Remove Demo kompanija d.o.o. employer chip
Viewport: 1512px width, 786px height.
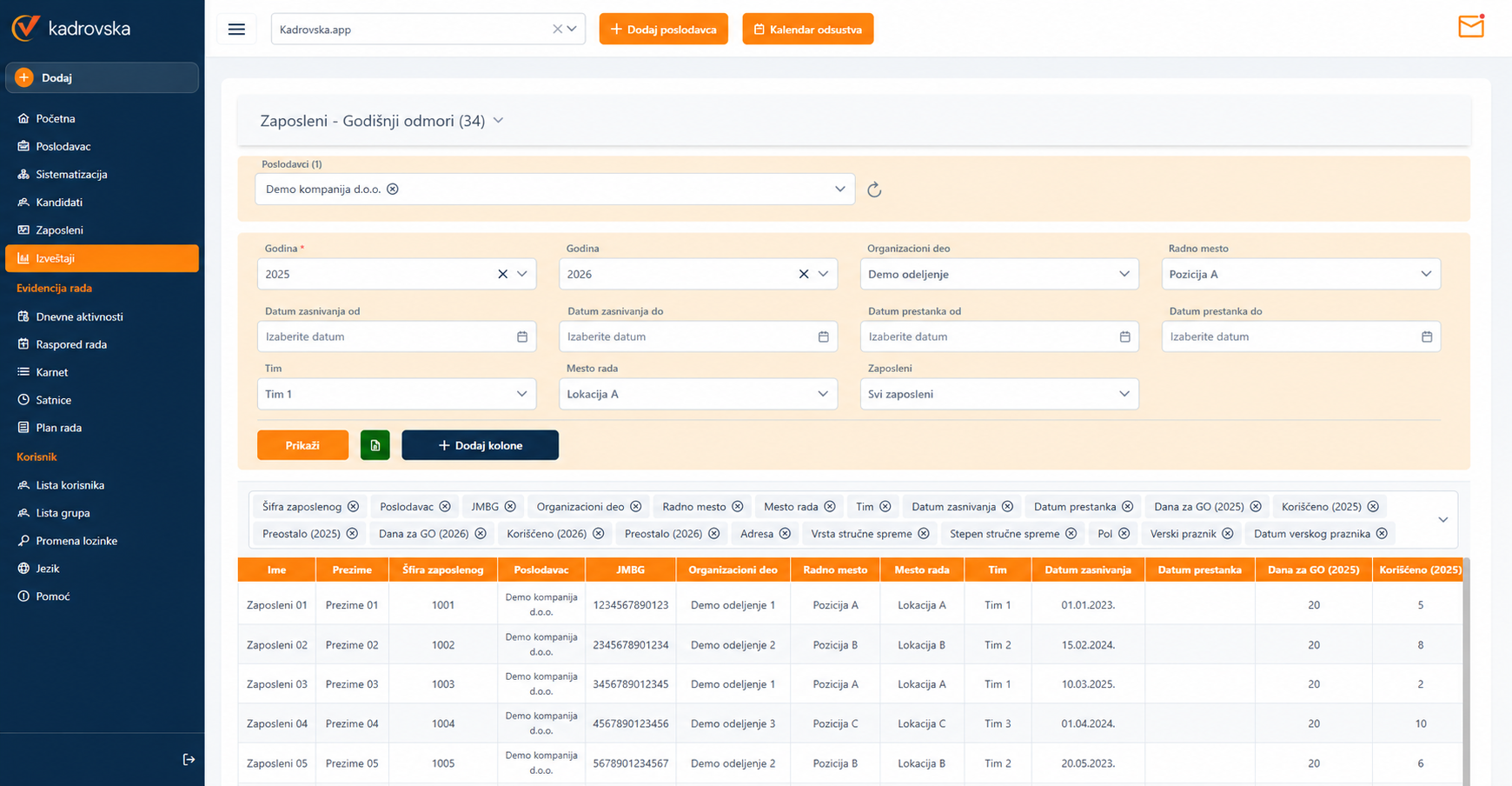pyautogui.click(x=393, y=190)
